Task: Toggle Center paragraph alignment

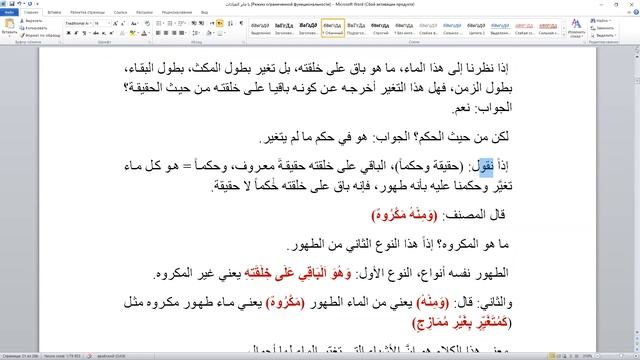Action: 166,33
